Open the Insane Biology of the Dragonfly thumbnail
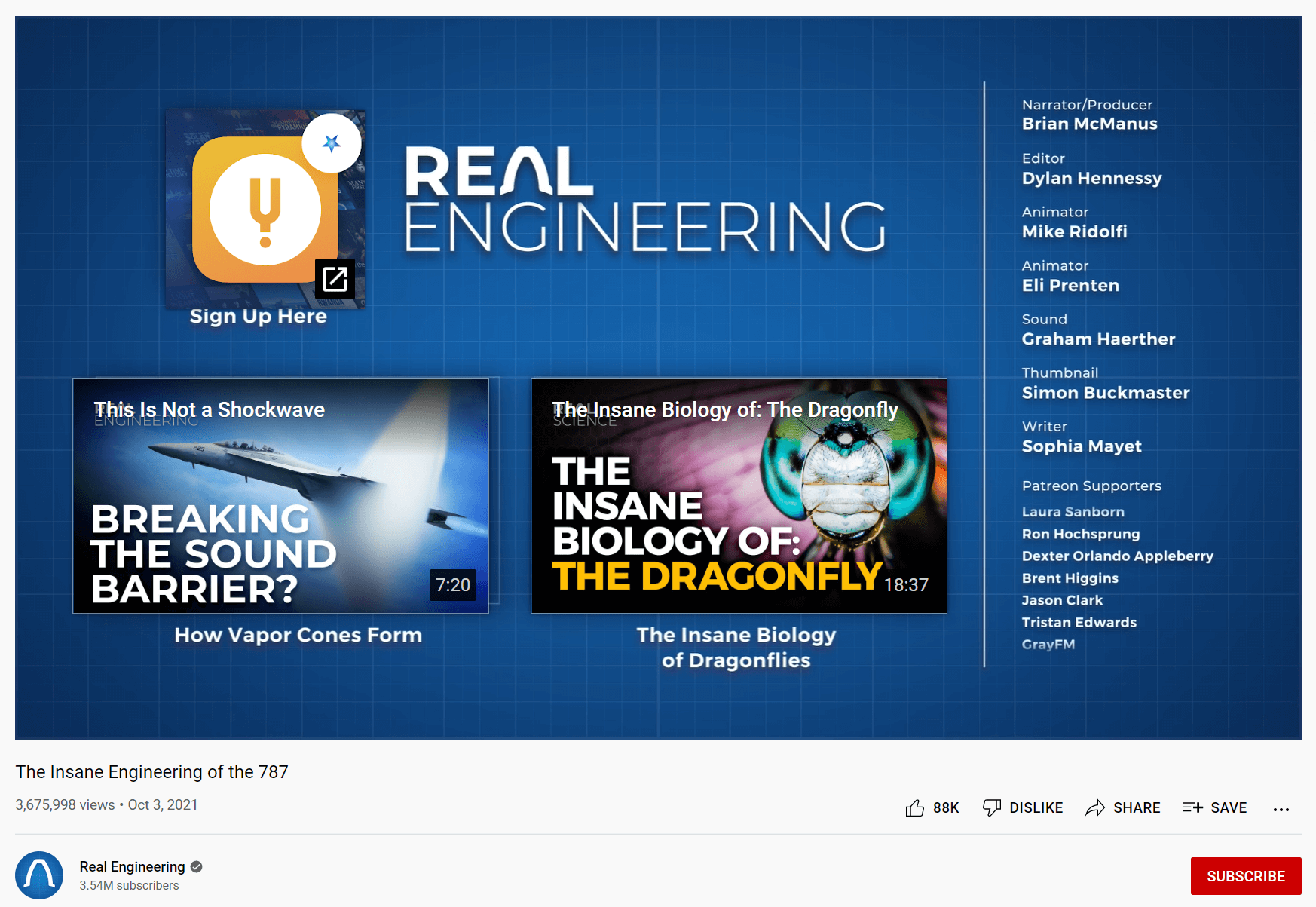The width and height of the screenshot is (1316, 907). click(739, 496)
